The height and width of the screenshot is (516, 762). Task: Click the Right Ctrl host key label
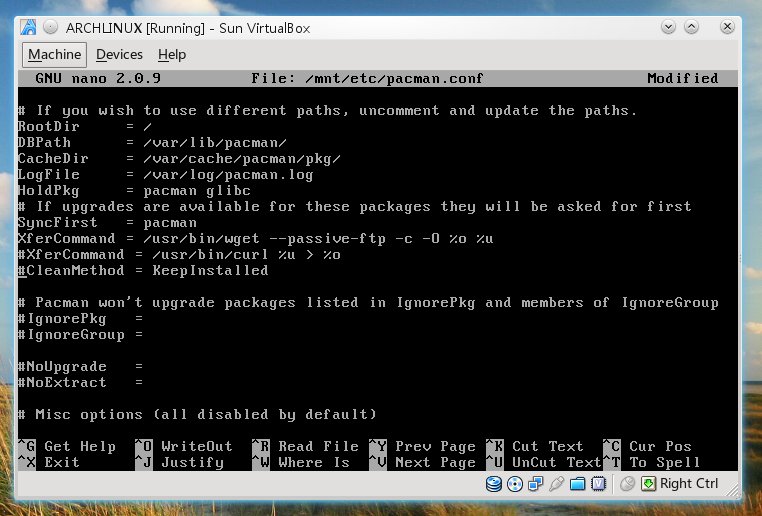point(689,484)
